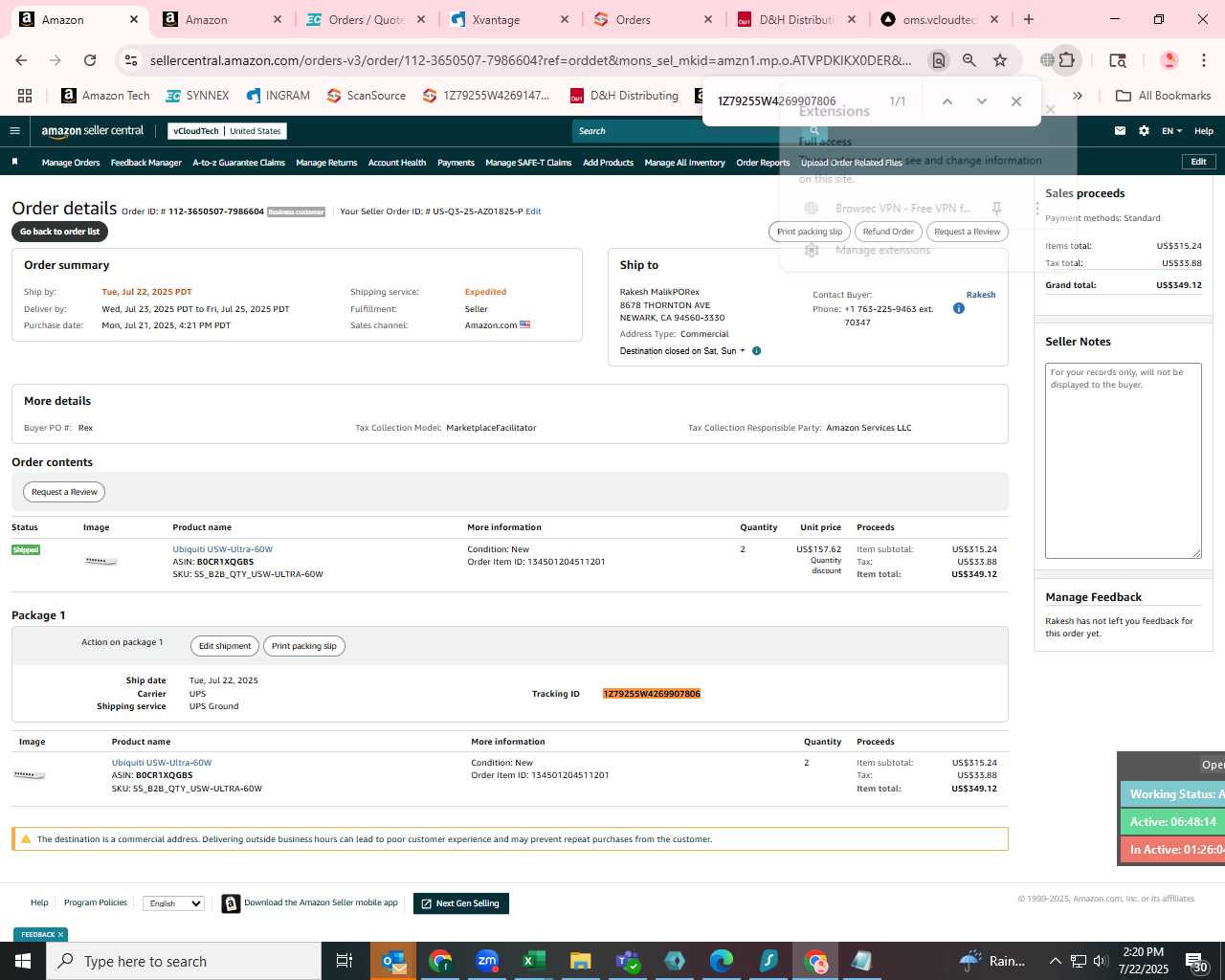Click top Print packing slip button
Image resolution: width=1225 pixels, height=980 pixels.
[810, 232]
